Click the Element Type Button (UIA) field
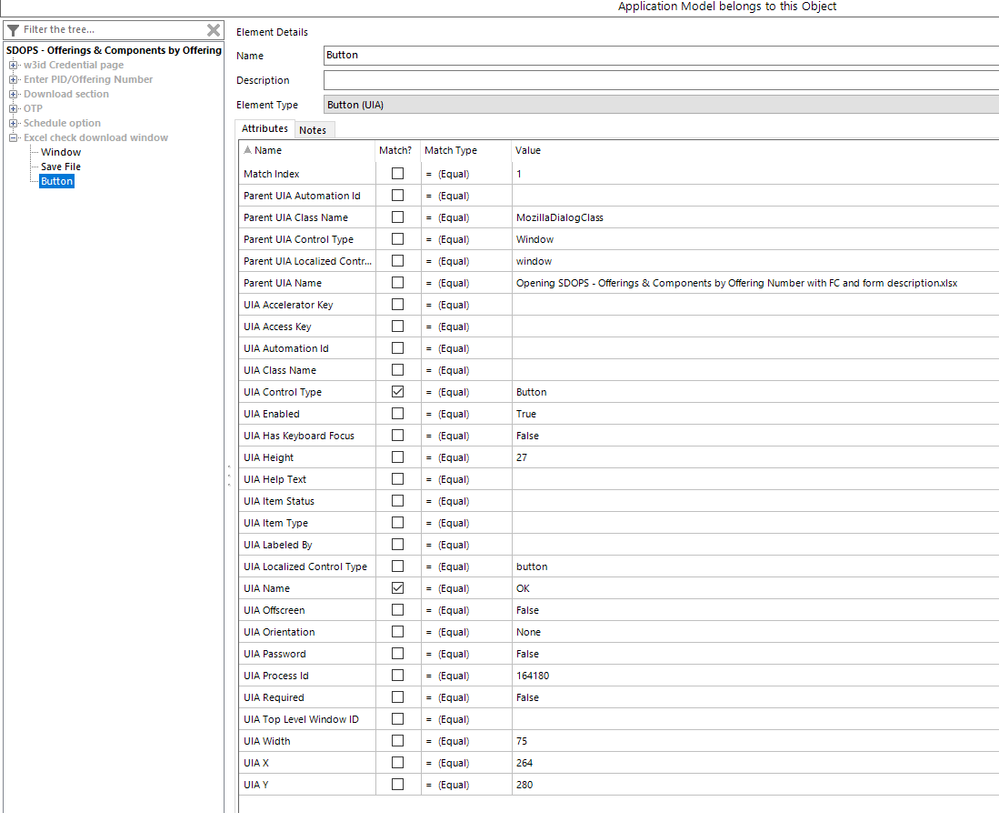The image size is (999, 813). click(661, 105)
